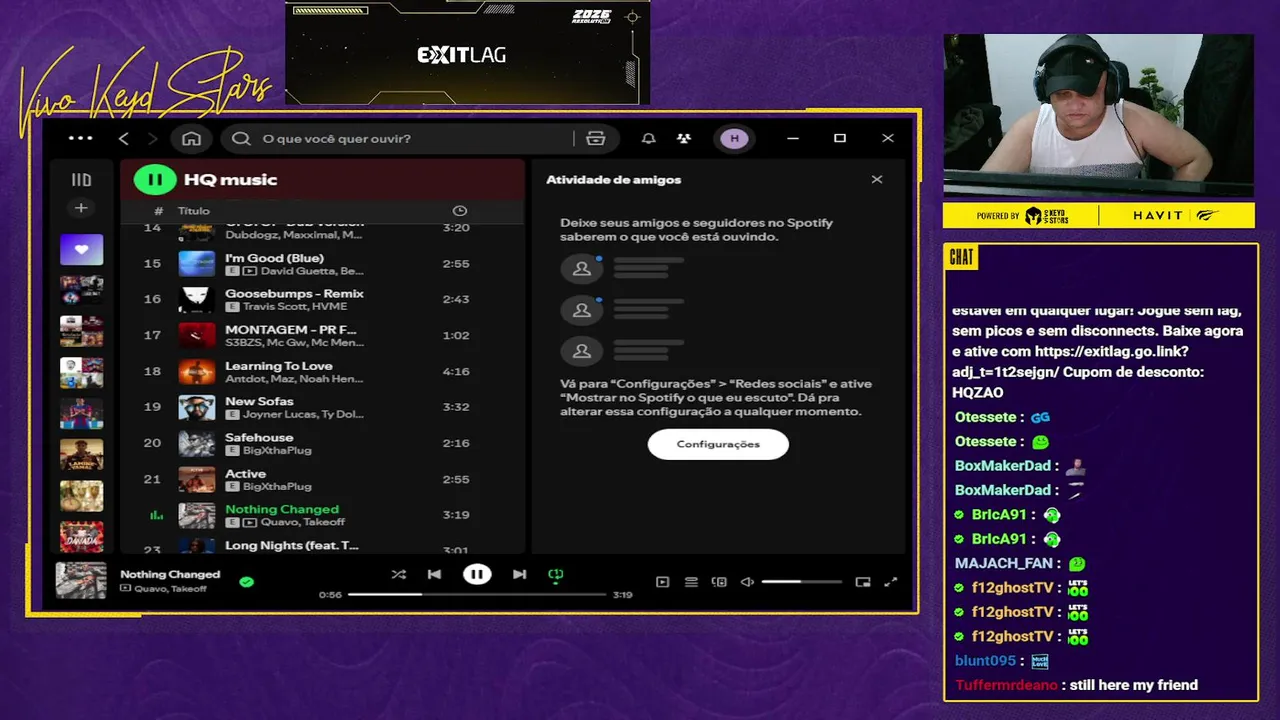Click chat user 'blunt095' name
The image size is (1280, 720).
tap(985, 661)
